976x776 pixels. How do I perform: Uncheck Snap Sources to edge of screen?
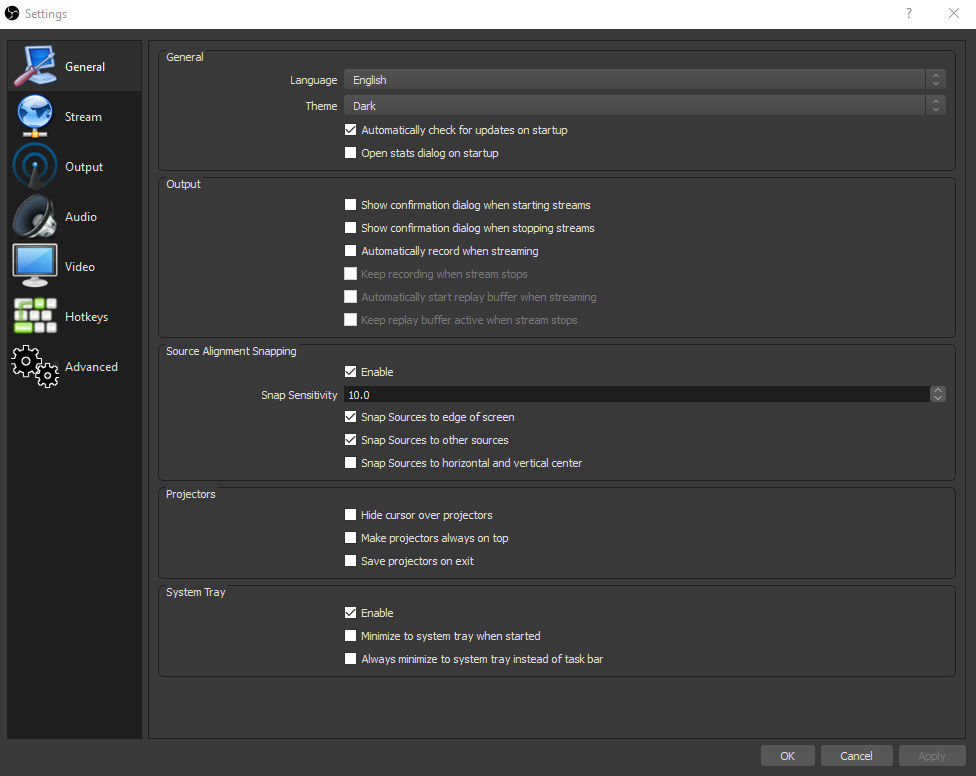click(x=350, y=417)
